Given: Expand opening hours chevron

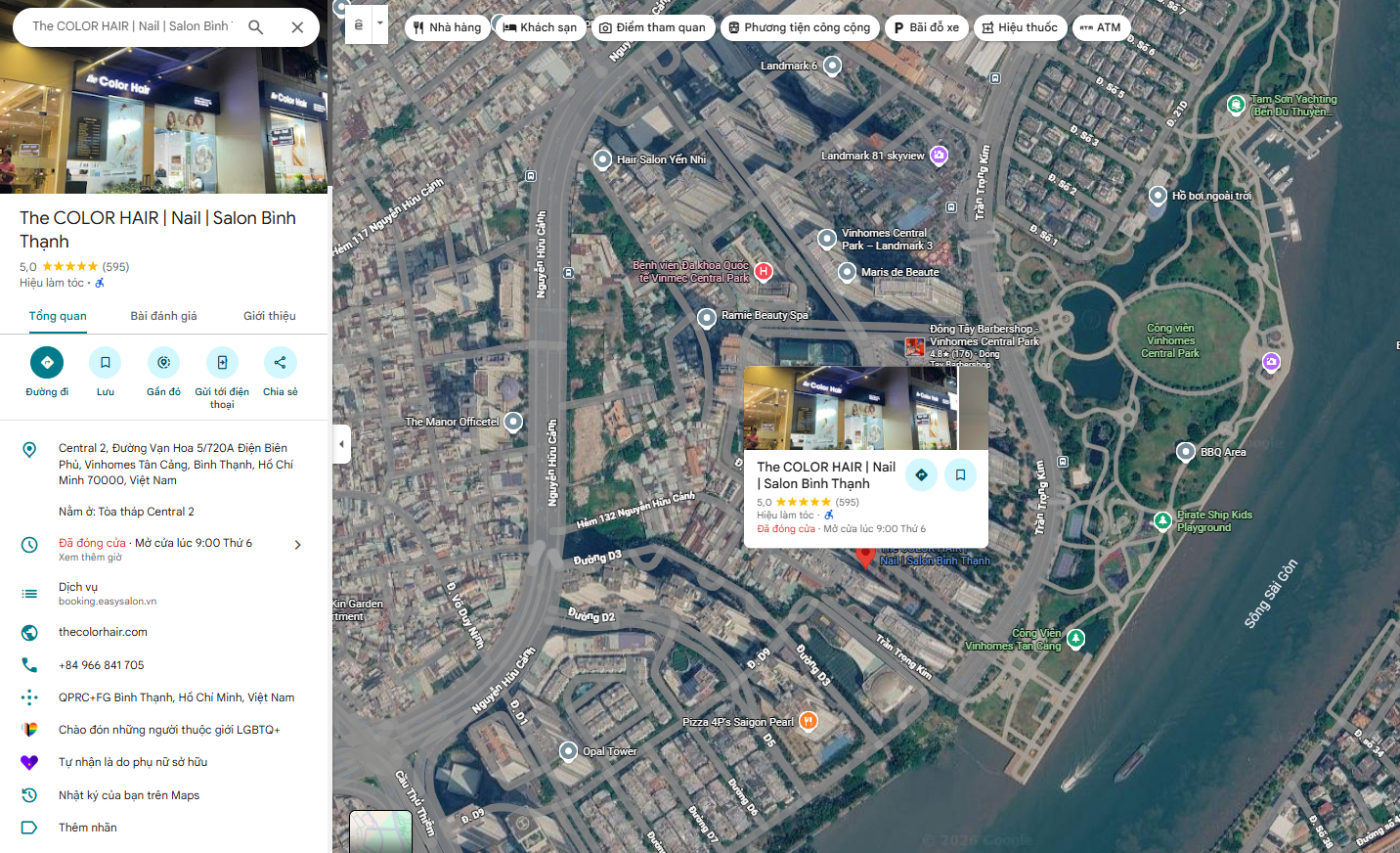Looking at the screenshot, I should 298,545.
